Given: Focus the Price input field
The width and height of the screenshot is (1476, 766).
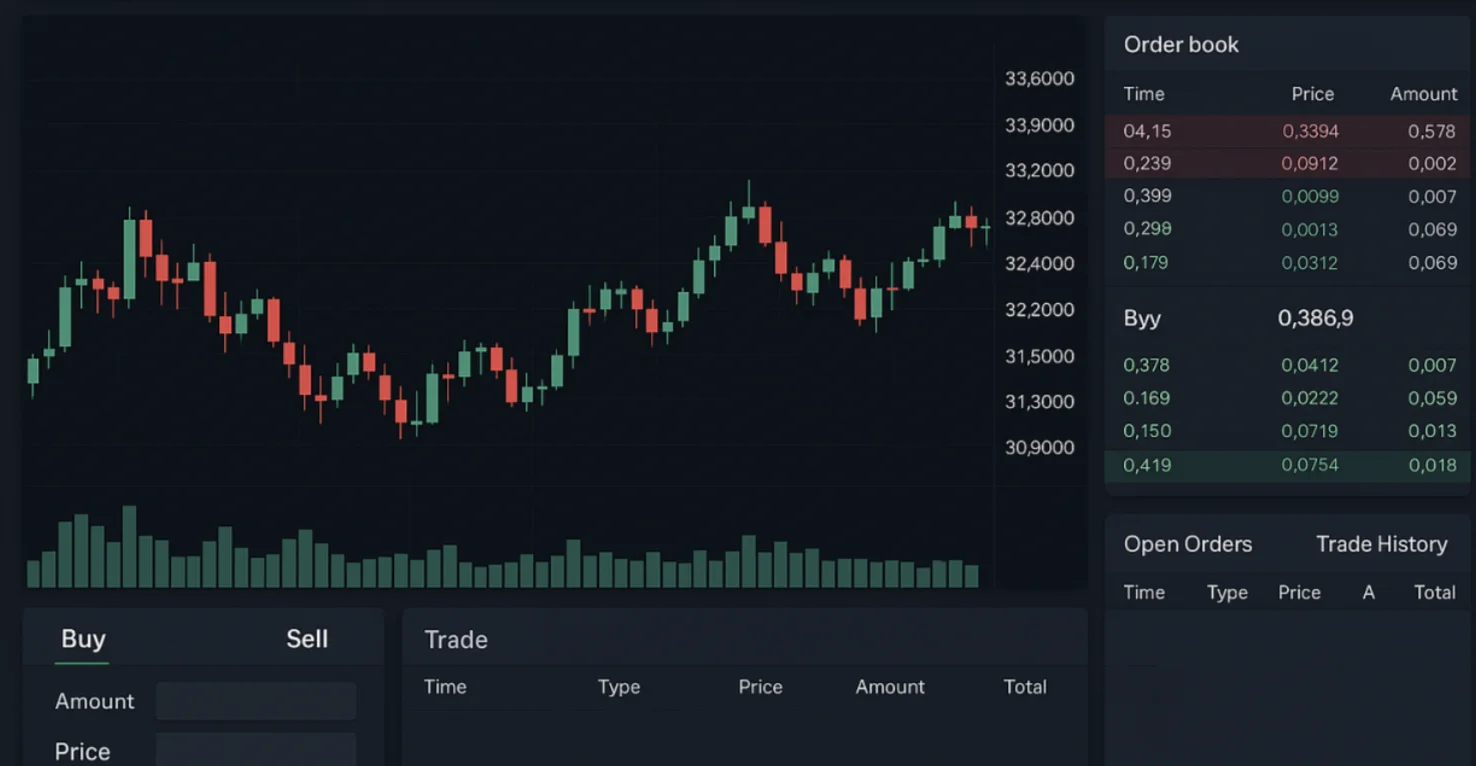Looking at the screenshot, I should [256, 750].
